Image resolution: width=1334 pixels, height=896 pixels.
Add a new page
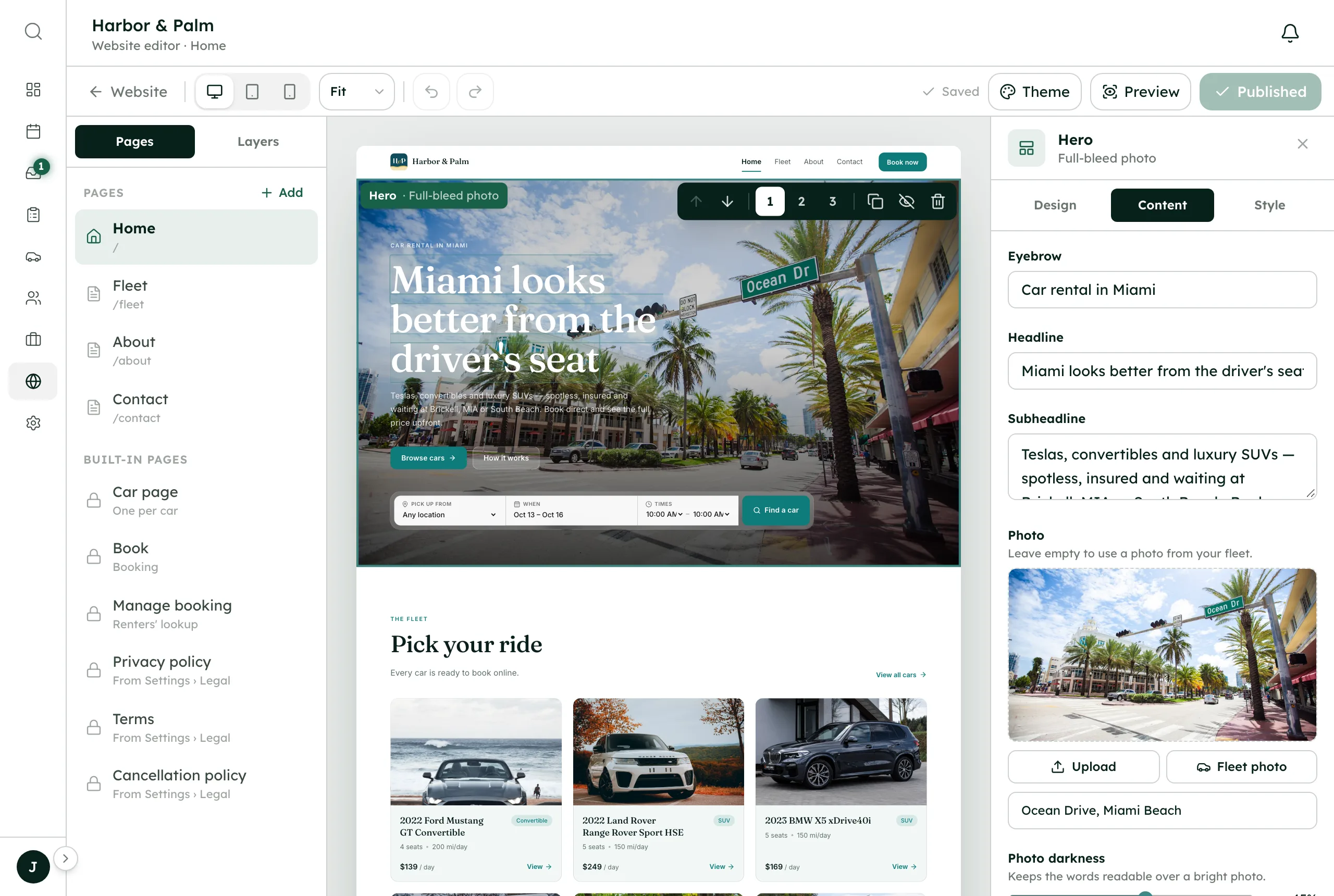(x=282, y=193)
